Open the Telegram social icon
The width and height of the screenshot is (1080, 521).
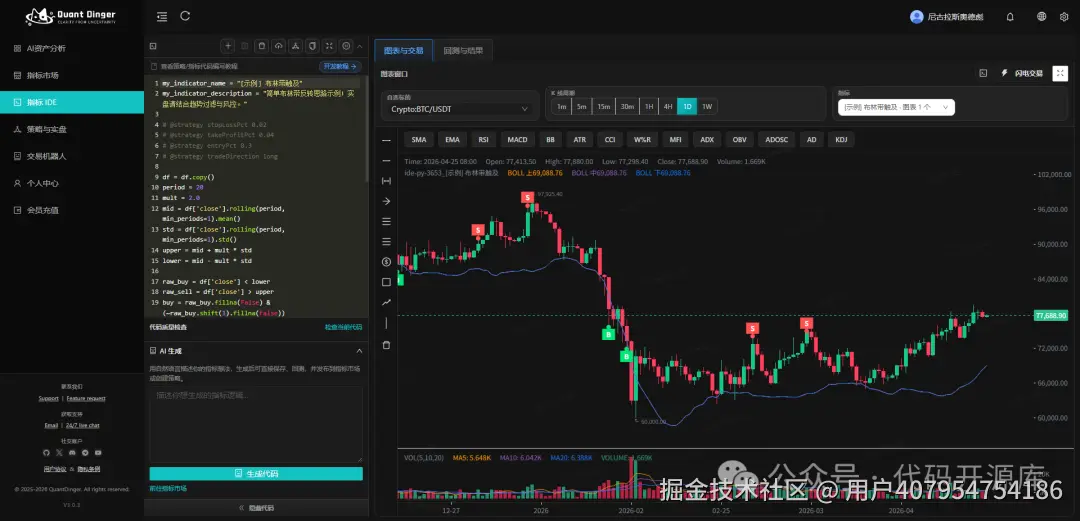pyautogui.click(x=85, y=453)
